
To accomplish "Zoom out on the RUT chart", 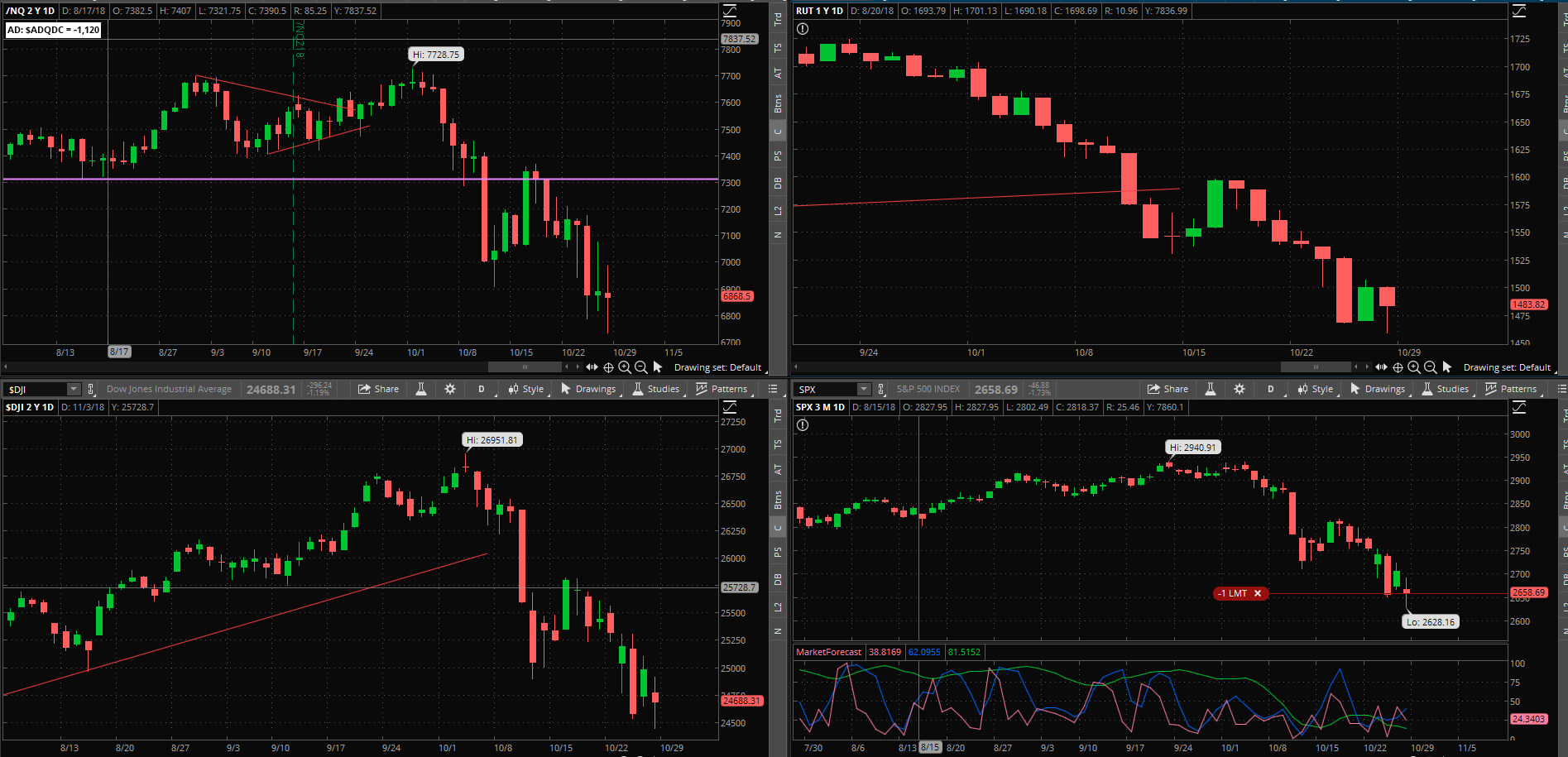I will point(1430,367).
